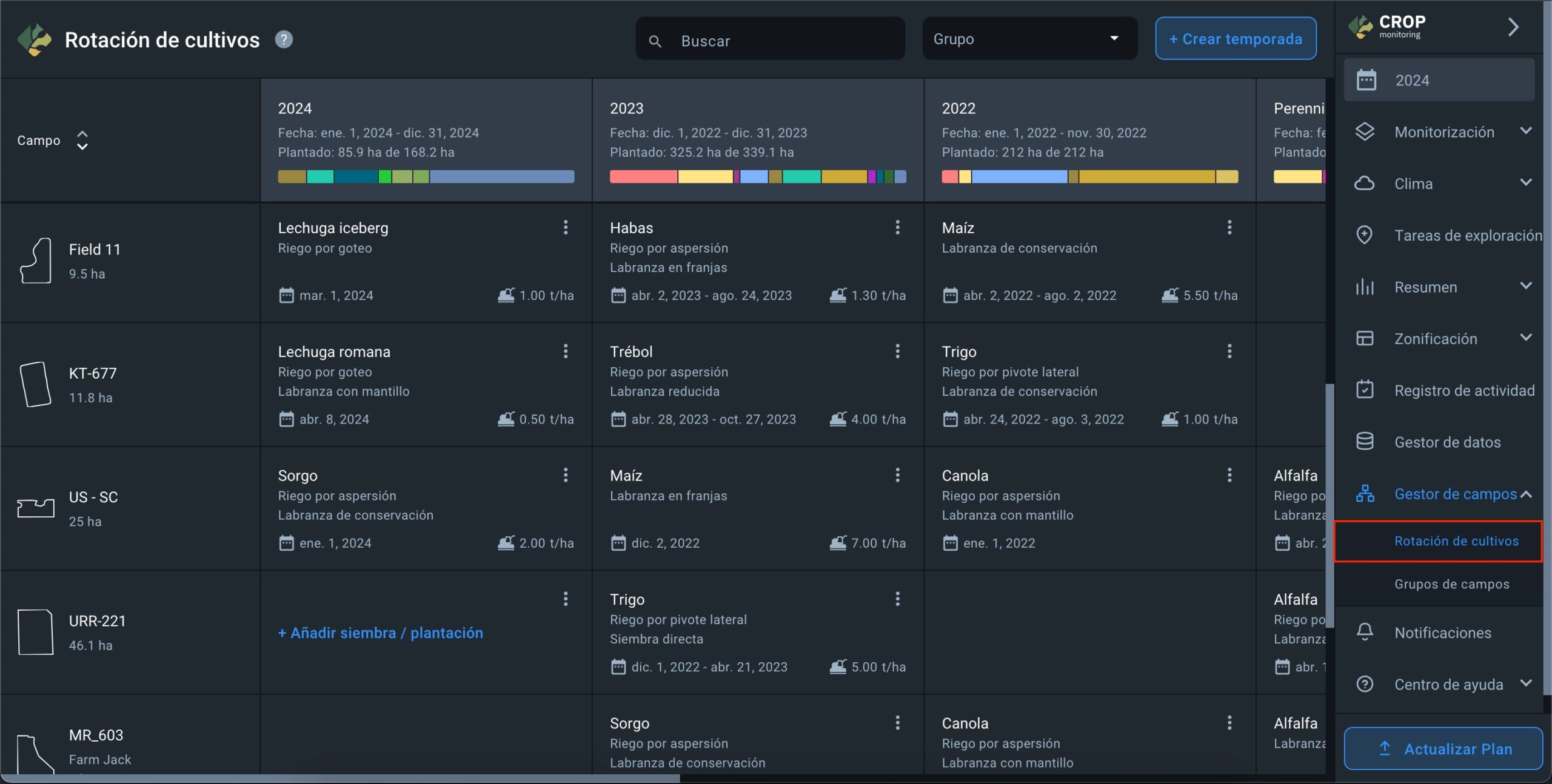Collapse the Gestor de campos section
This screenshot has height=784, width=1552.
(1526, 494)
